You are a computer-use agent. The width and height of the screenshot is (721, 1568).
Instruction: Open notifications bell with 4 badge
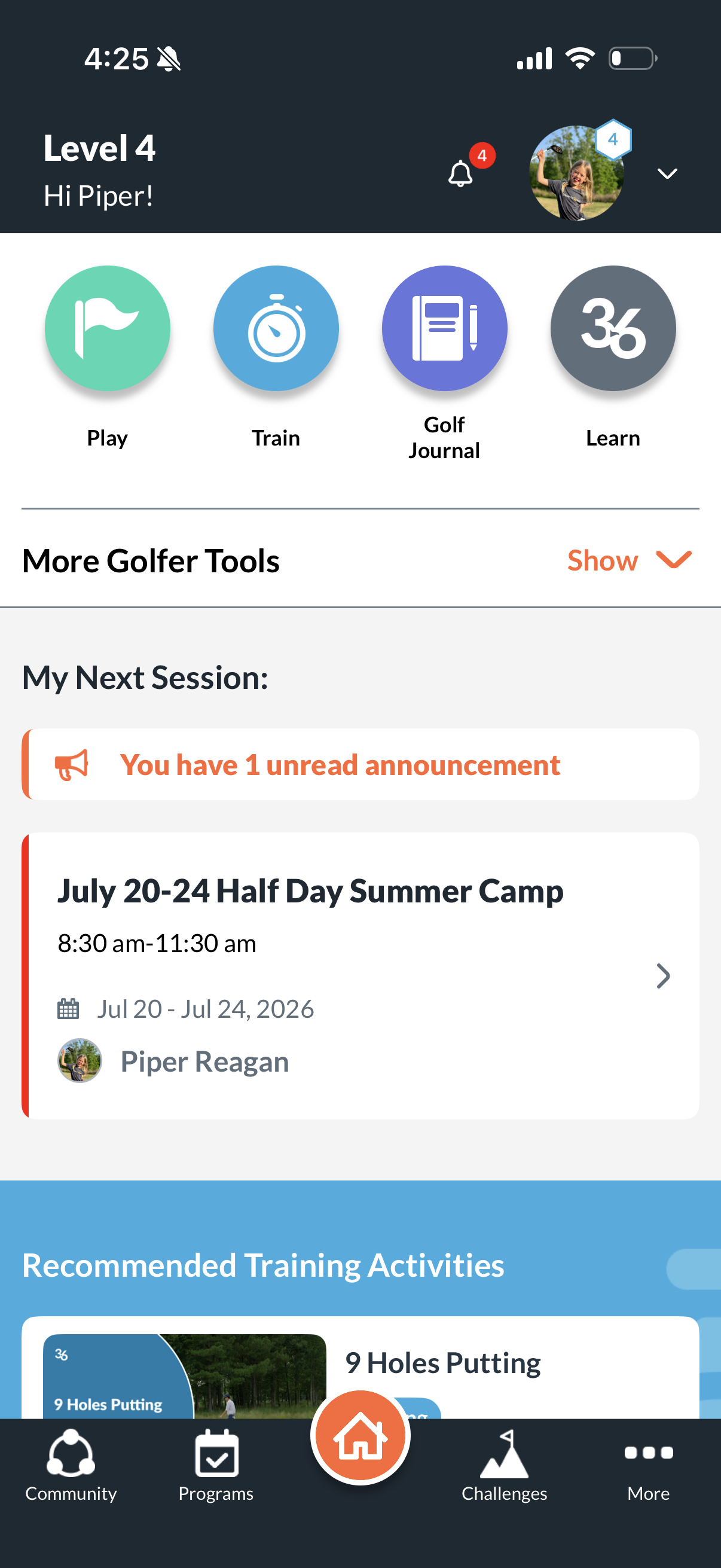point(461,173)
